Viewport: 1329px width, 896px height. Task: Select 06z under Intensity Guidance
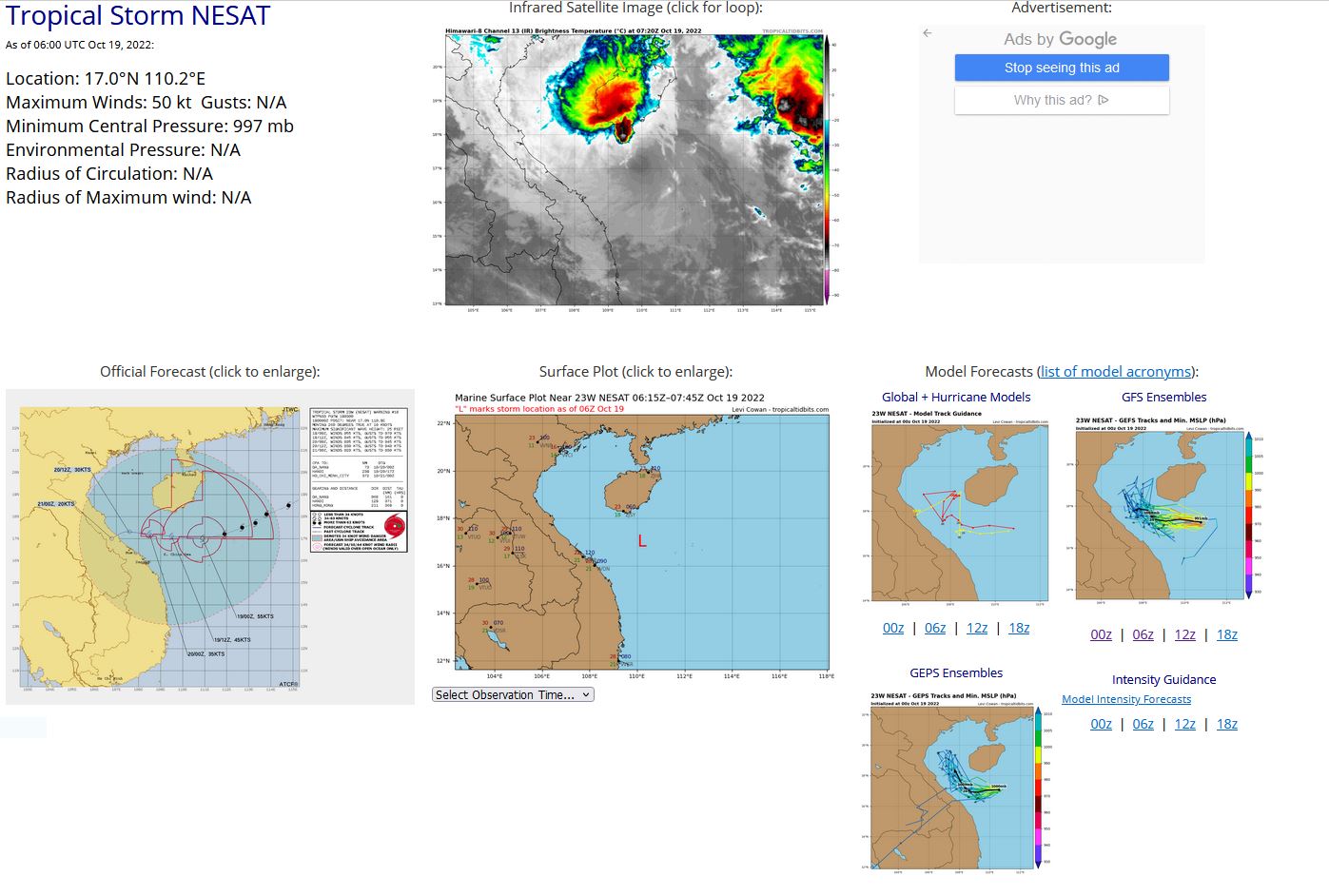coord(1143,724)
